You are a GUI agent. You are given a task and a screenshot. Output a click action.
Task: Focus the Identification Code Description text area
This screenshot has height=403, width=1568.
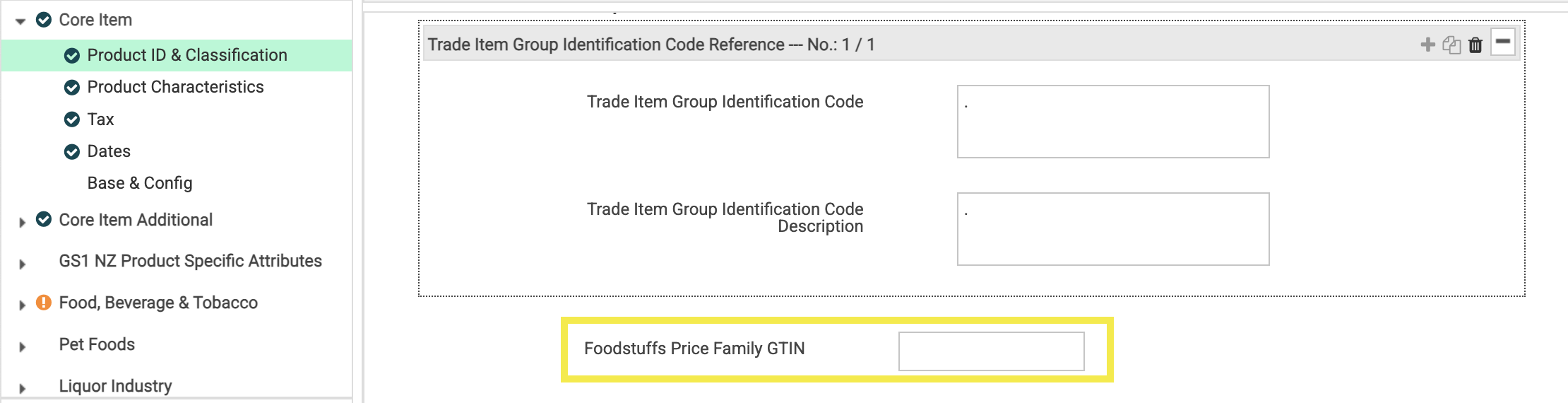1113,229
